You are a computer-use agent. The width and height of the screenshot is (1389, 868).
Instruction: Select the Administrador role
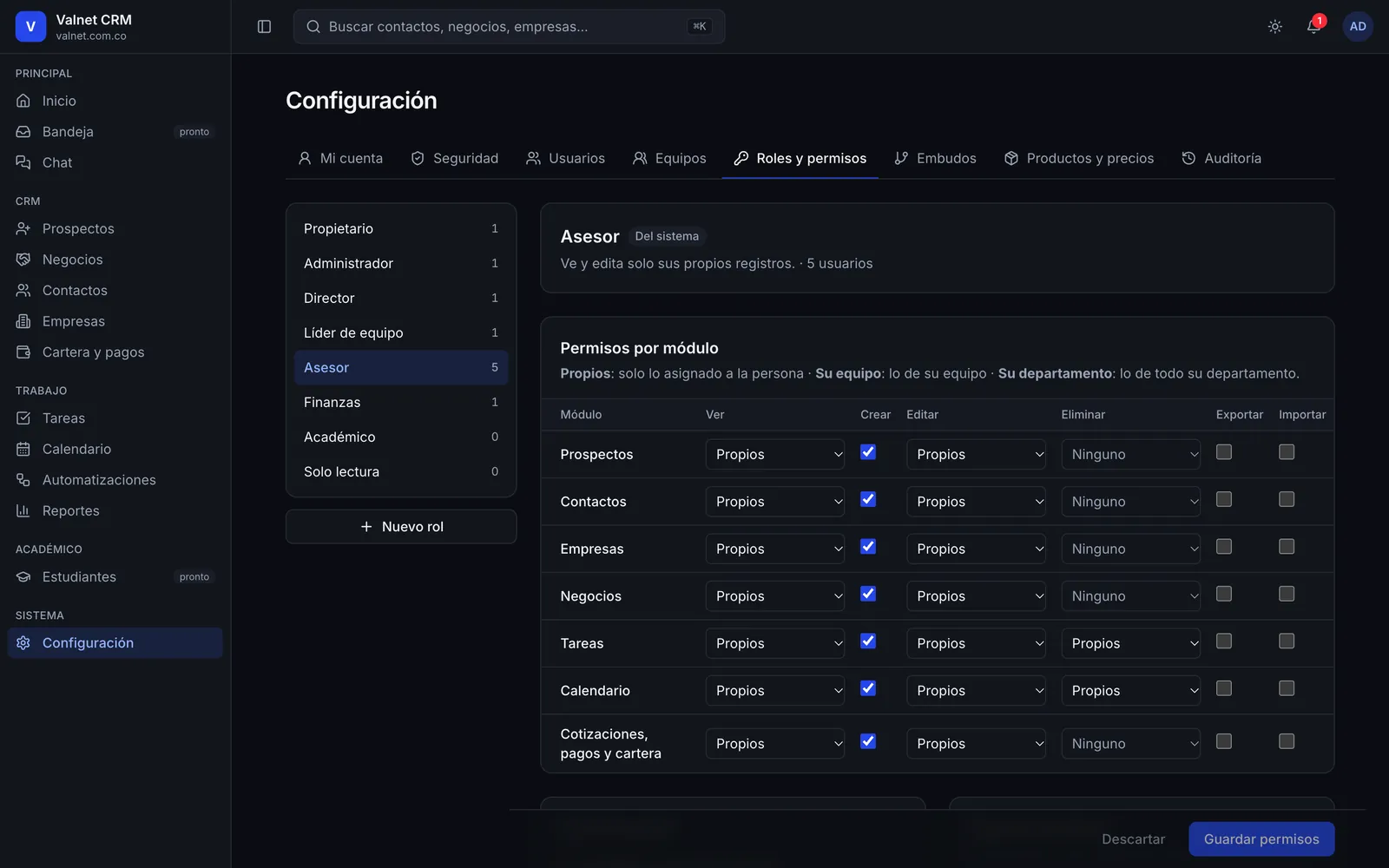coord(401,263)
